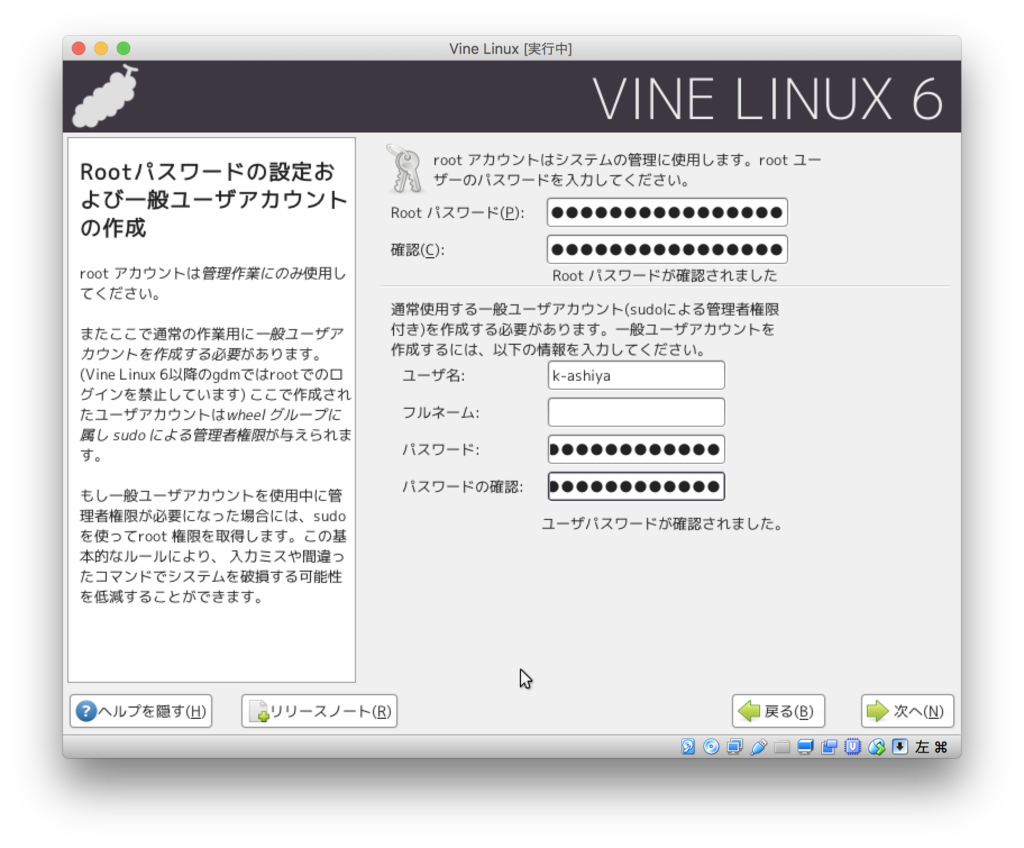Click the user パスワード field
1024x848 pixels.
pyautogui.click(x=636, y=449)
